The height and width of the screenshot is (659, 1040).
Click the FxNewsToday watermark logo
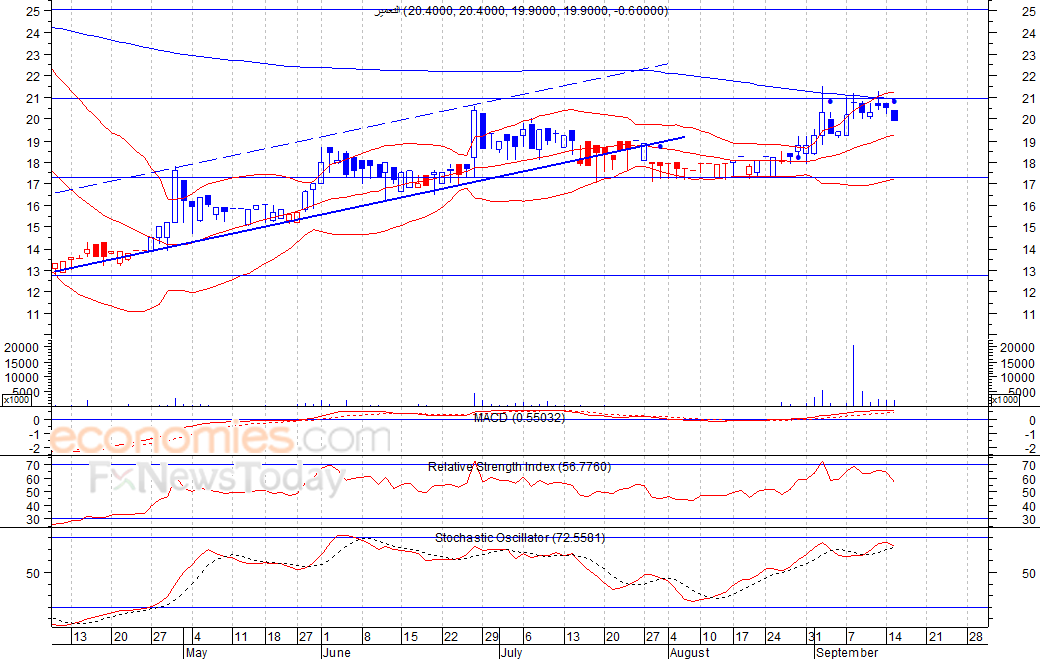click(x=217, y=479)
